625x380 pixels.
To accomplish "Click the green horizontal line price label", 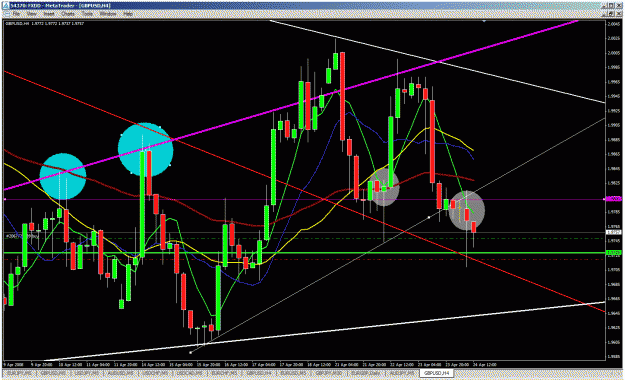I will 614,253.
